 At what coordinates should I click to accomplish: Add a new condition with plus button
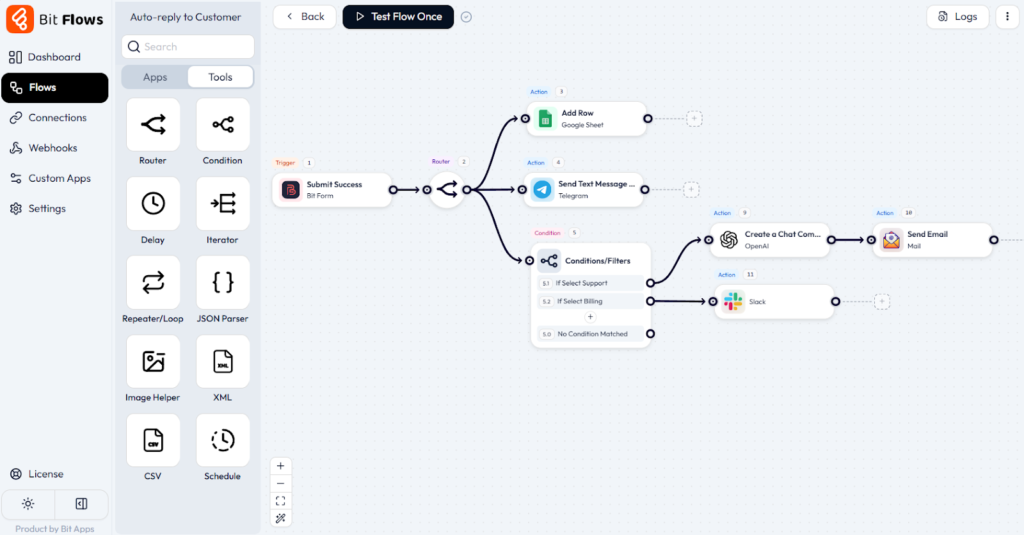pos(590,317)
